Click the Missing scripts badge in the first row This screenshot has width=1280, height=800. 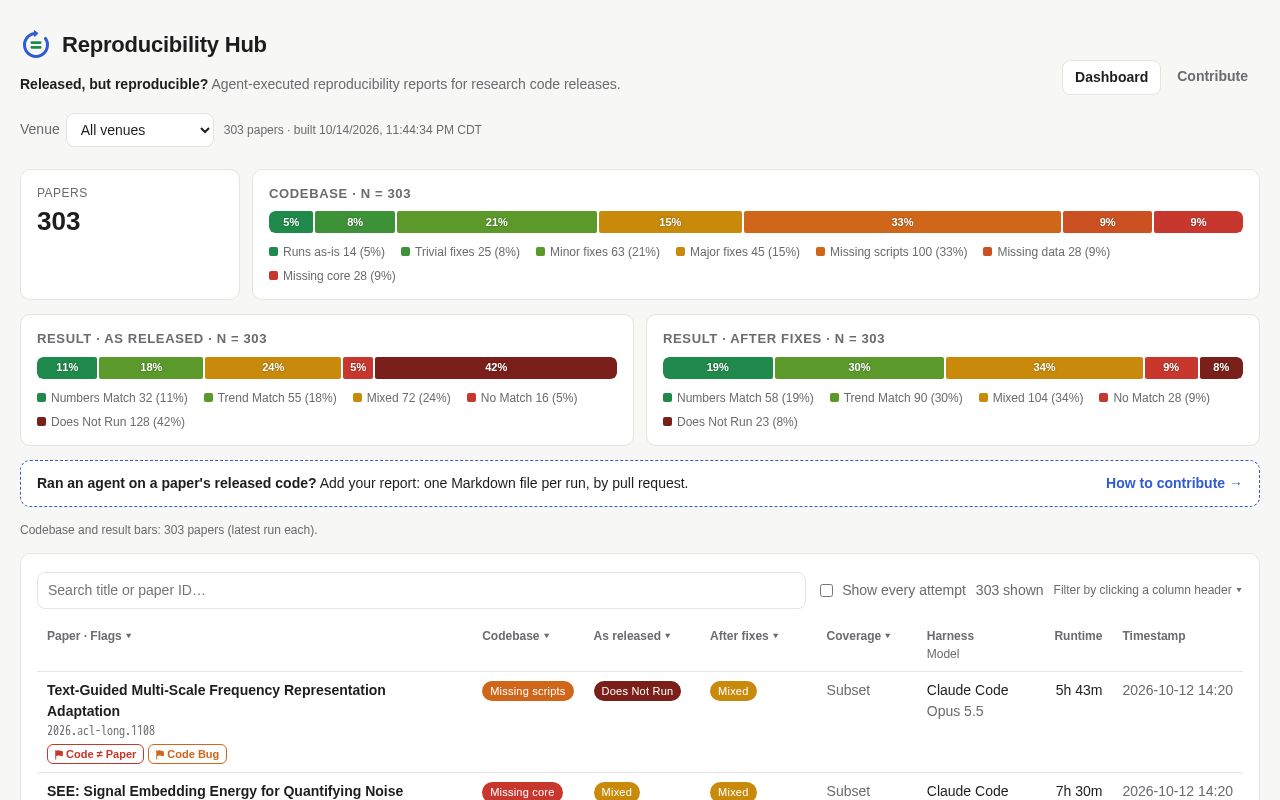528,691
